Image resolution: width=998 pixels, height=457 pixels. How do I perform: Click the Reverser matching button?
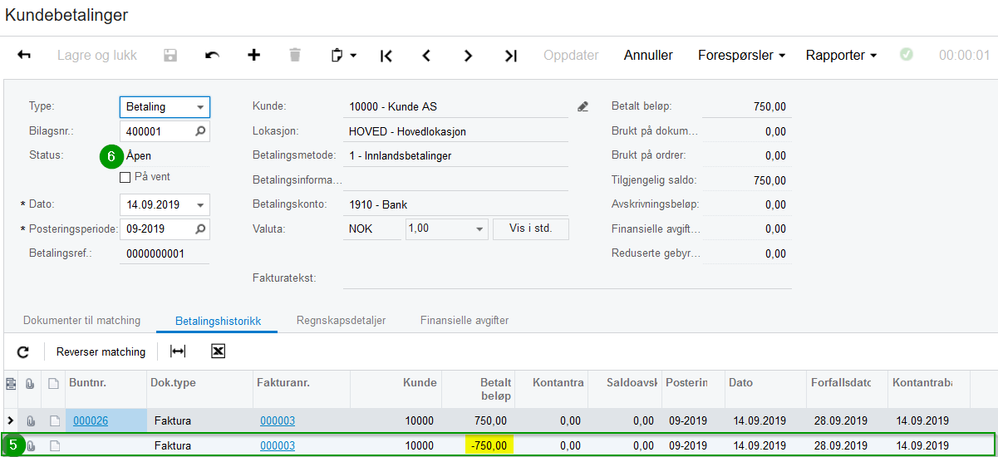100,352
